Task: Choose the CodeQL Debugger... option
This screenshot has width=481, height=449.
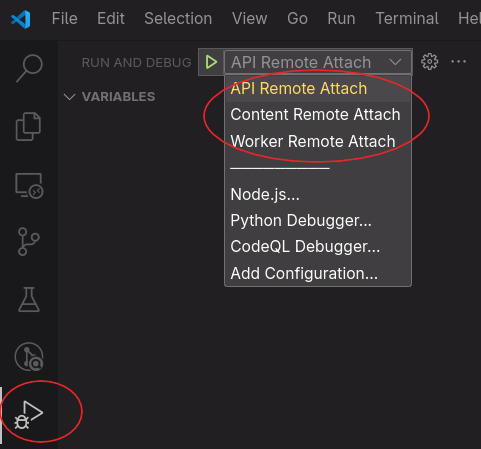Action: (x=318, y=247)
